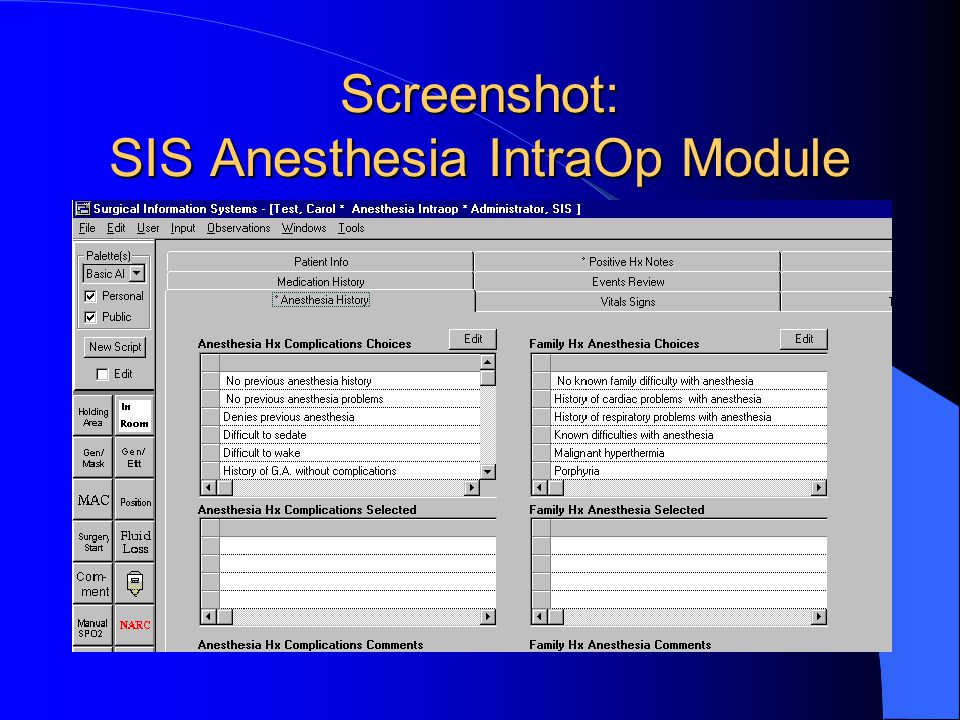This screenshot has width=960, height=720.
Task: Toggle the Personal palette checkbox
Action: click(x=91, y=296)
